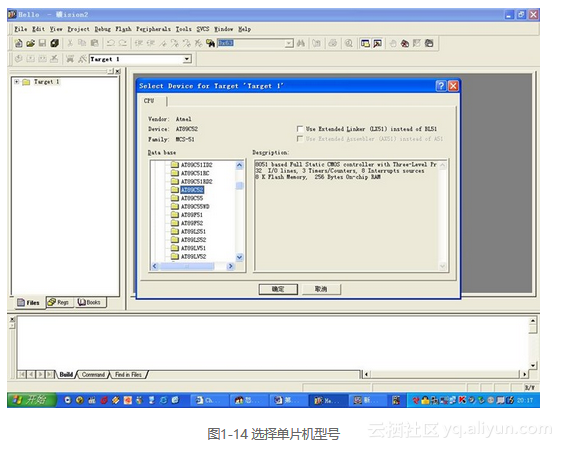Open the find text combo dropdown arrow

click(289, 43)
